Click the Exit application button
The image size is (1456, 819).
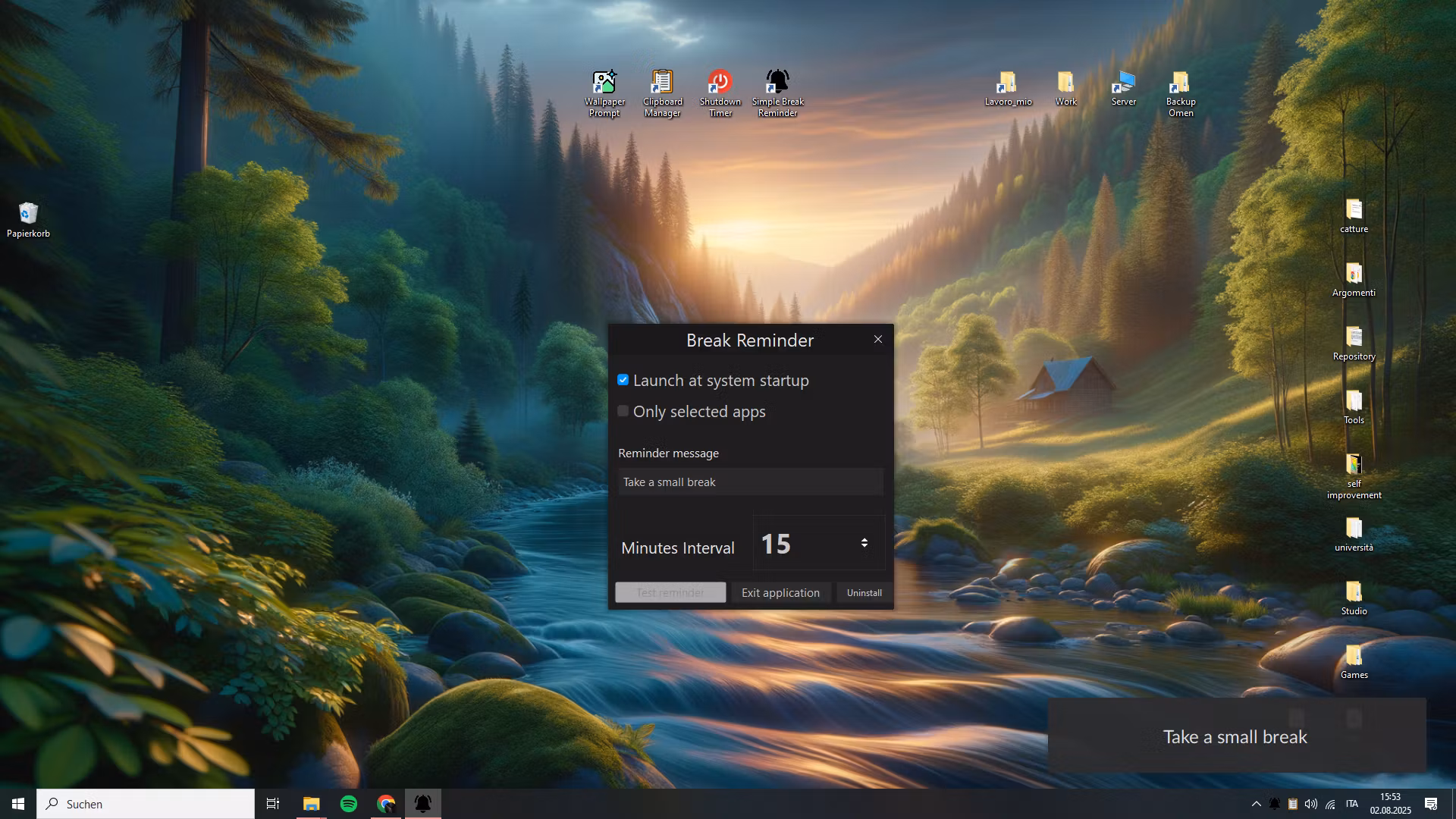click(x=780, y=592)
